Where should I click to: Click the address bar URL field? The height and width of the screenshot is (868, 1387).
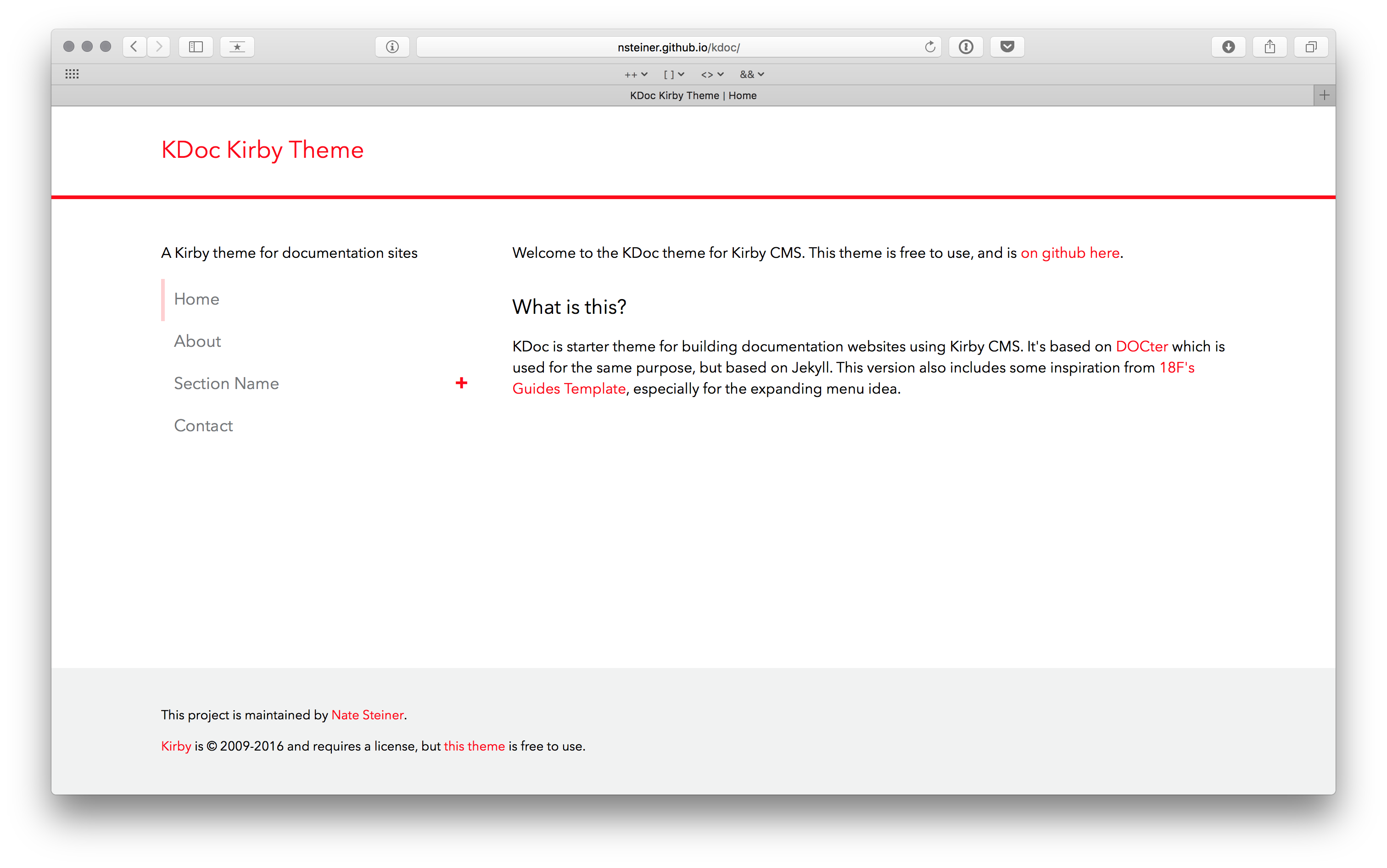(678, 47)
